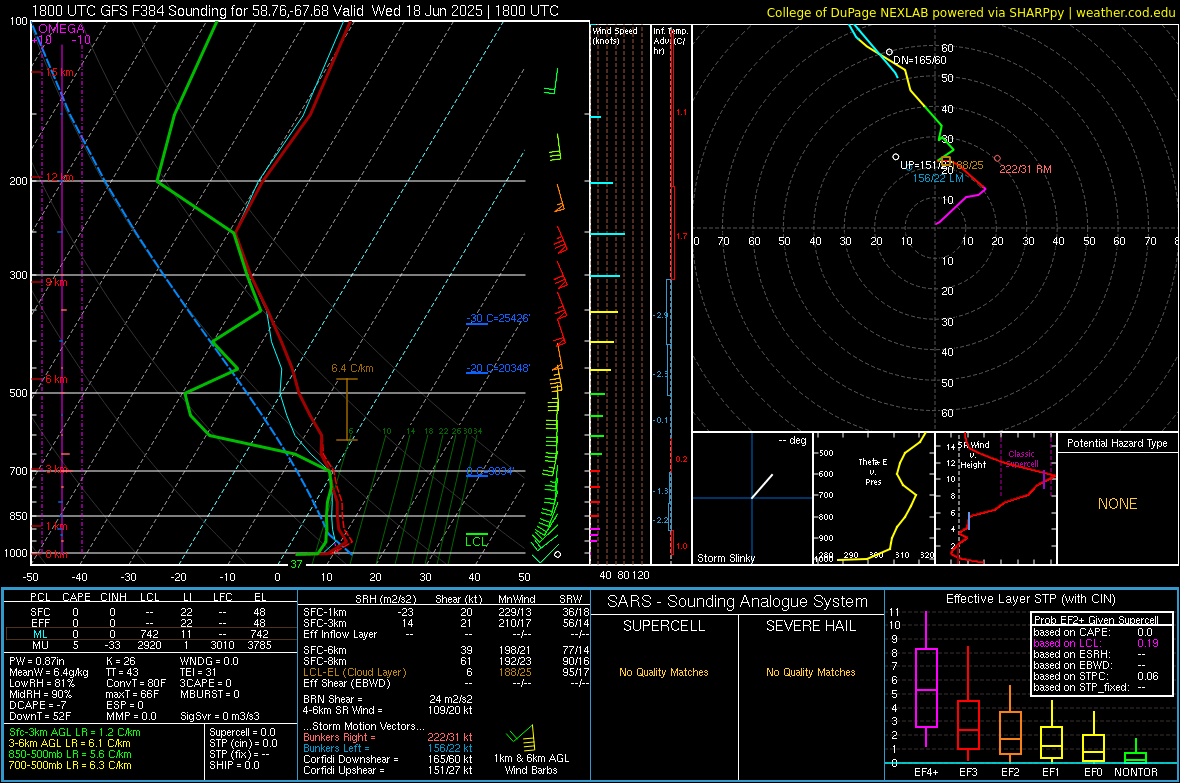Screen dimensions: 1180x783
Task: Click the -20 C=20348' height label
Action: [498, 368]
